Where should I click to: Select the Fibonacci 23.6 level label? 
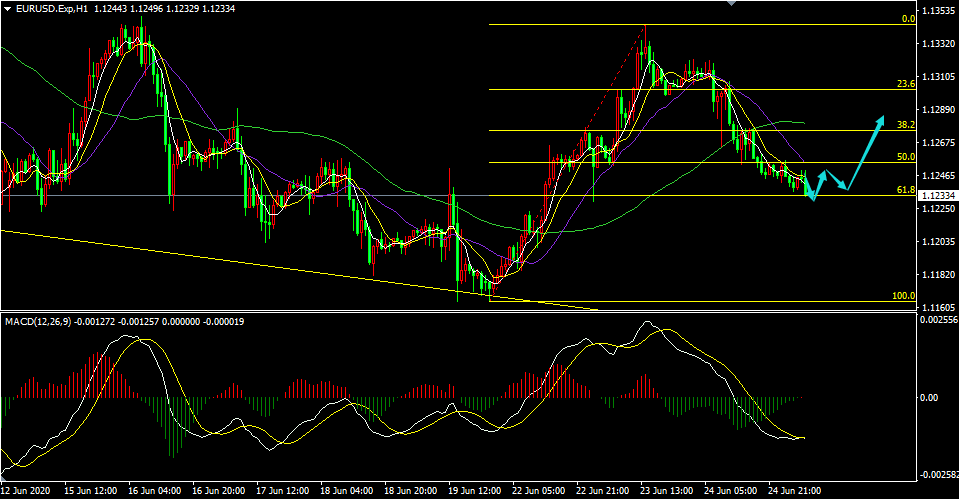(x=906, y=84)
